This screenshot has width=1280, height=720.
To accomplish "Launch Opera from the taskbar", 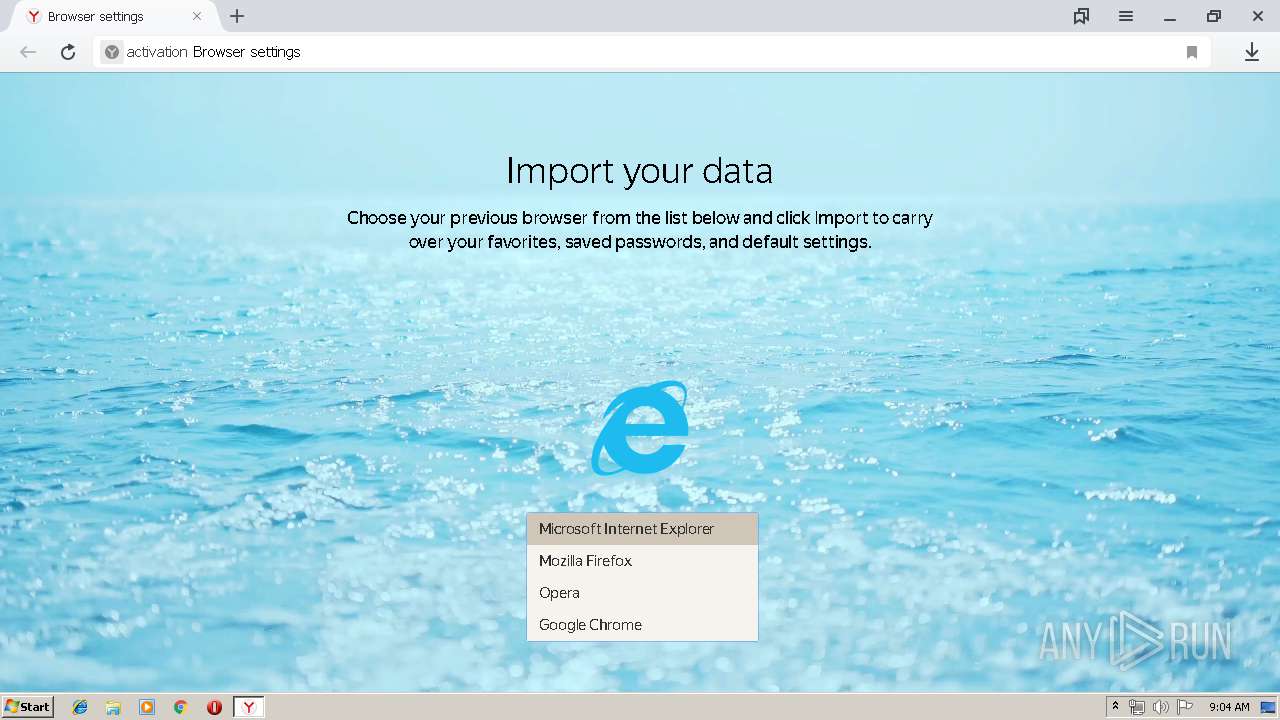I will coord(214,707).
